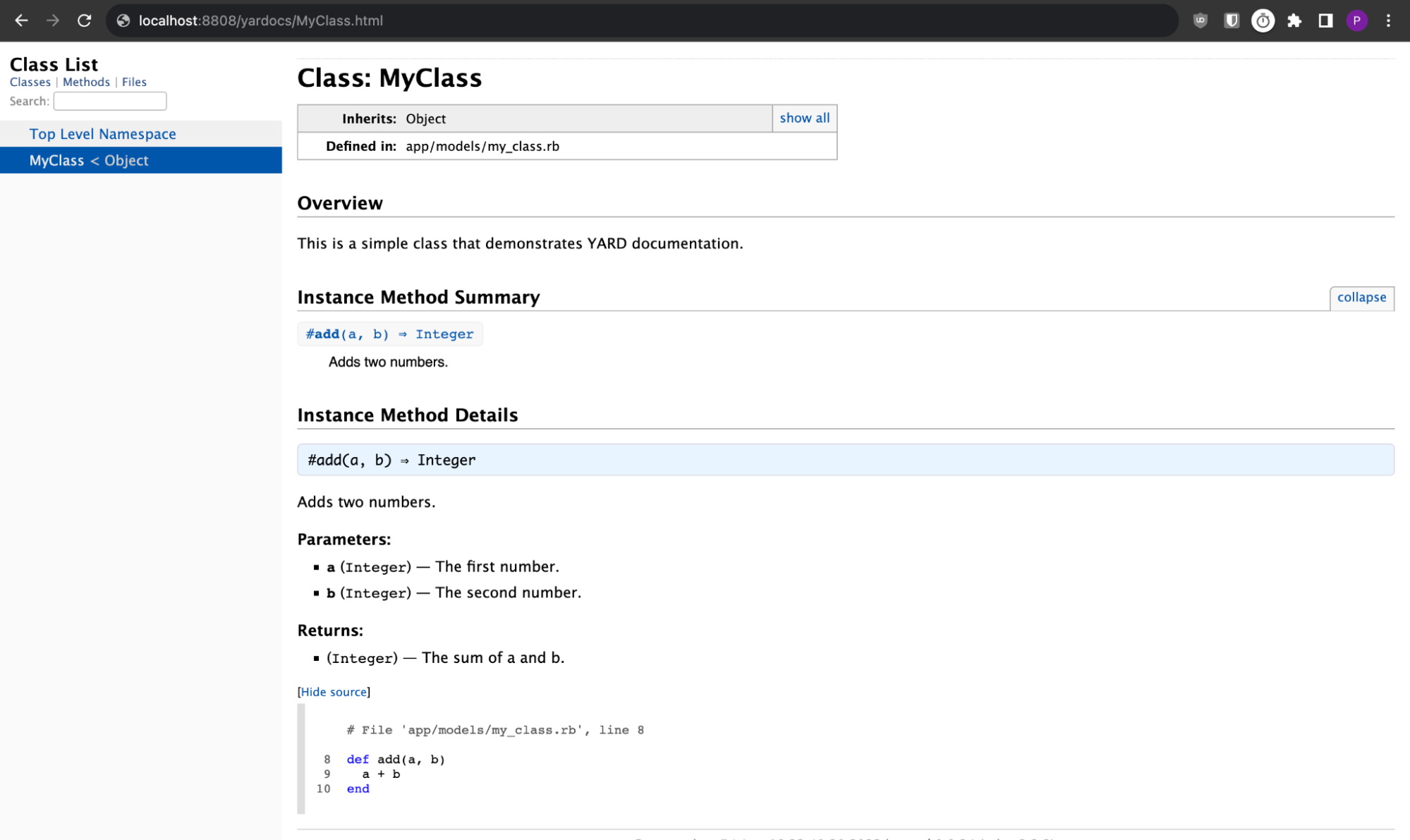Open the Extensions puzzle piece menu

1294,20
